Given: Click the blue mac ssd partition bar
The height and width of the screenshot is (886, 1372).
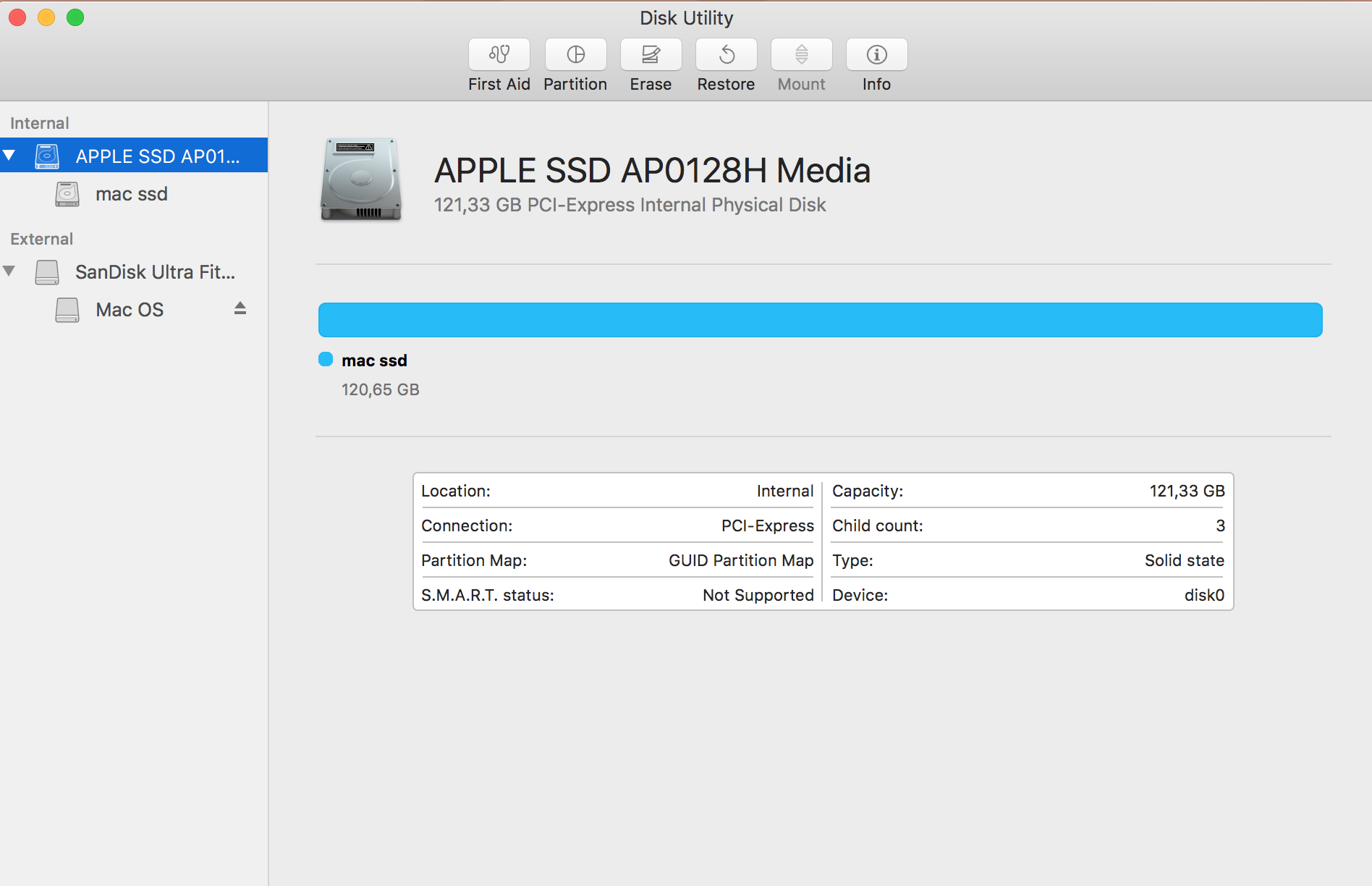Looking at the screenshot, I should point(820,320).
